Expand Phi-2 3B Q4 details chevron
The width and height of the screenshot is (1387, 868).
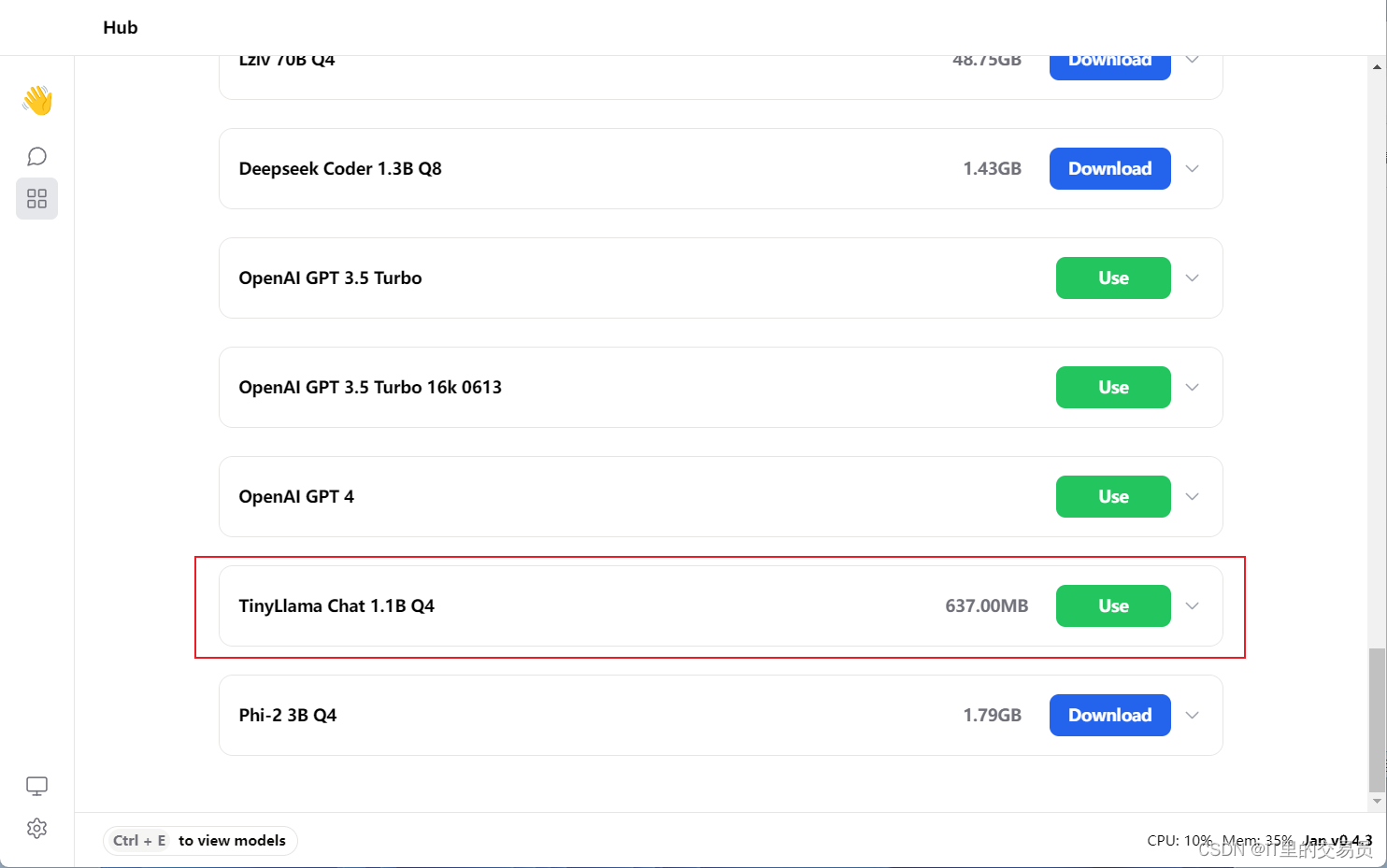1192,715
